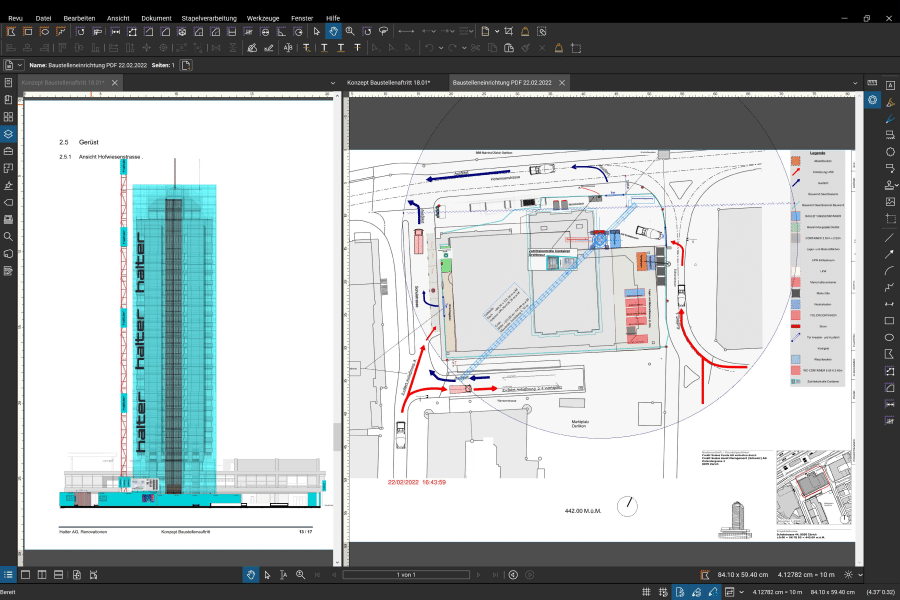900x600 pixels.
Task: Toggle snap to grid in status bar
Action: point(663,592)
